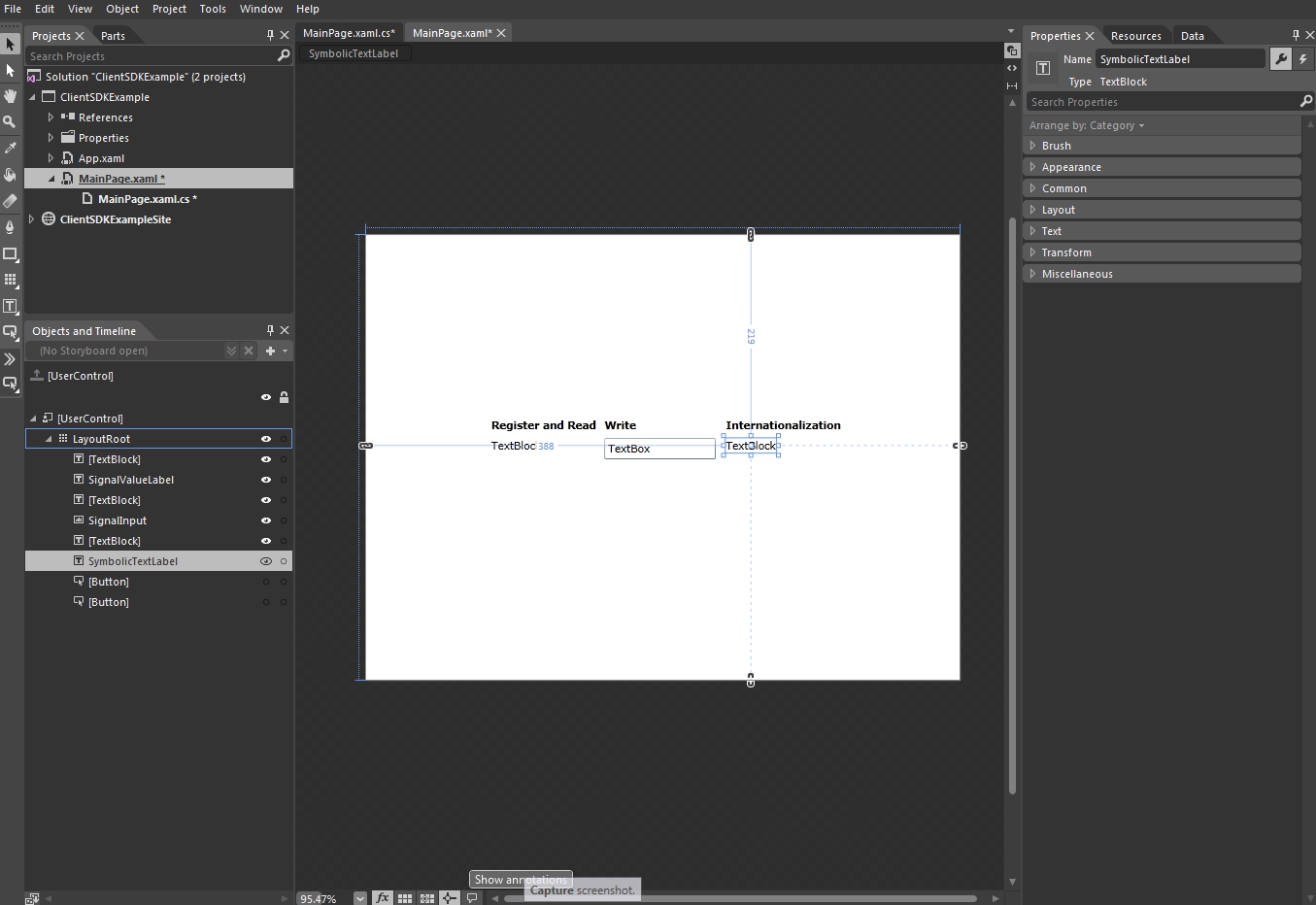Expand the Brush property category

tap(1056, 146)
